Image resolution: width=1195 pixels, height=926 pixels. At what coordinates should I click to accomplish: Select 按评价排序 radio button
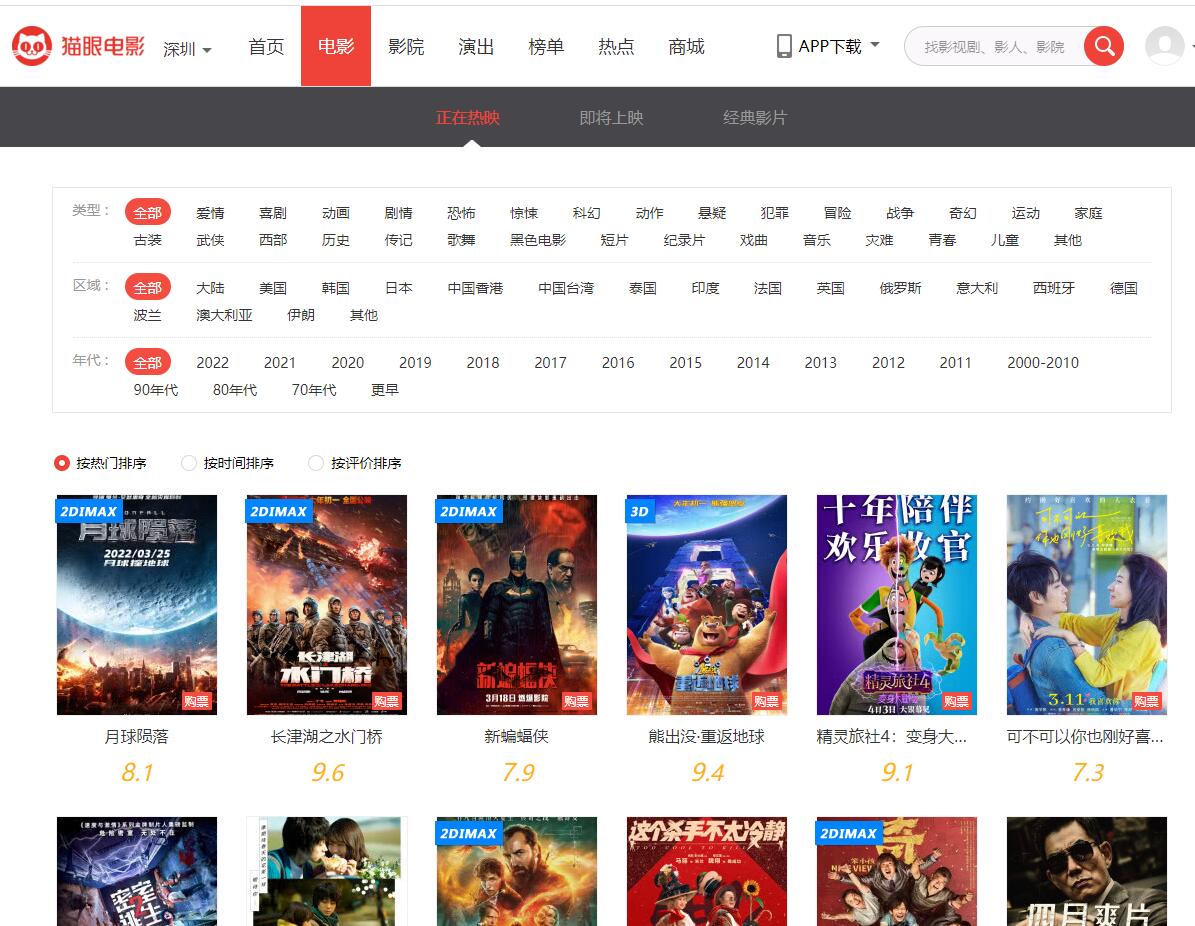tap(316, 463)
